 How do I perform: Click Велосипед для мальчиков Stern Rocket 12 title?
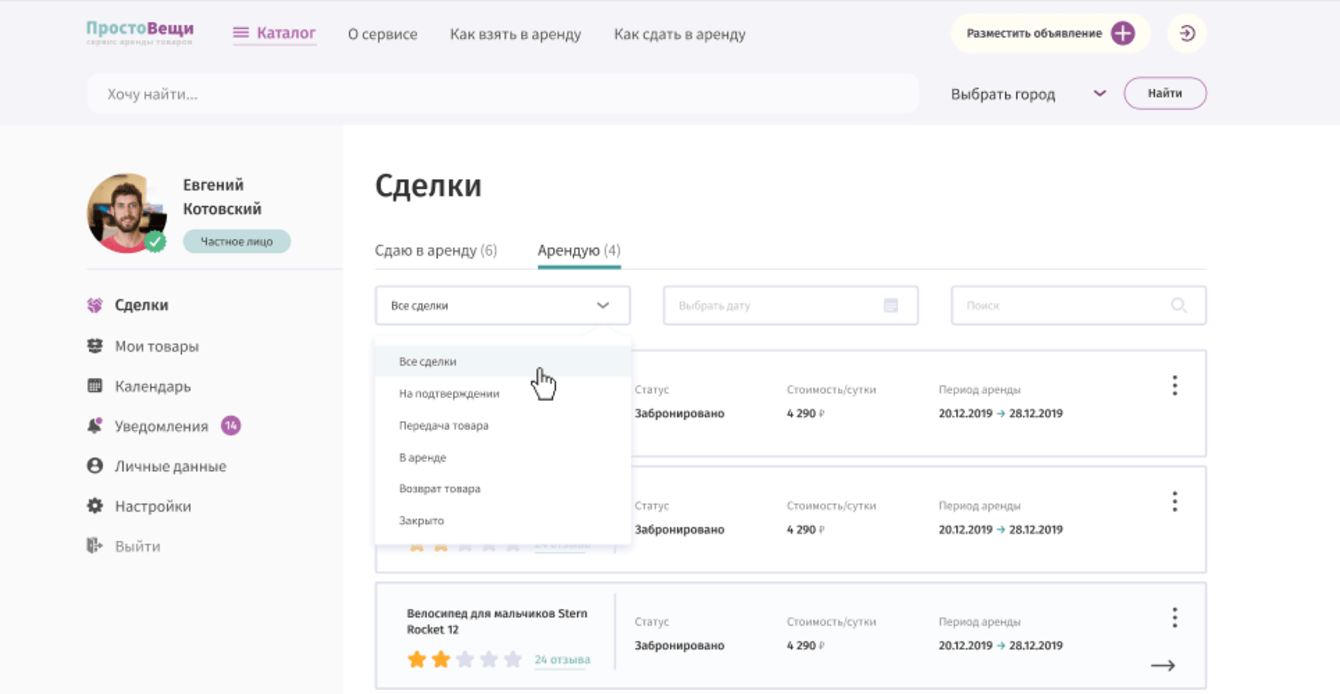(497, 621)
